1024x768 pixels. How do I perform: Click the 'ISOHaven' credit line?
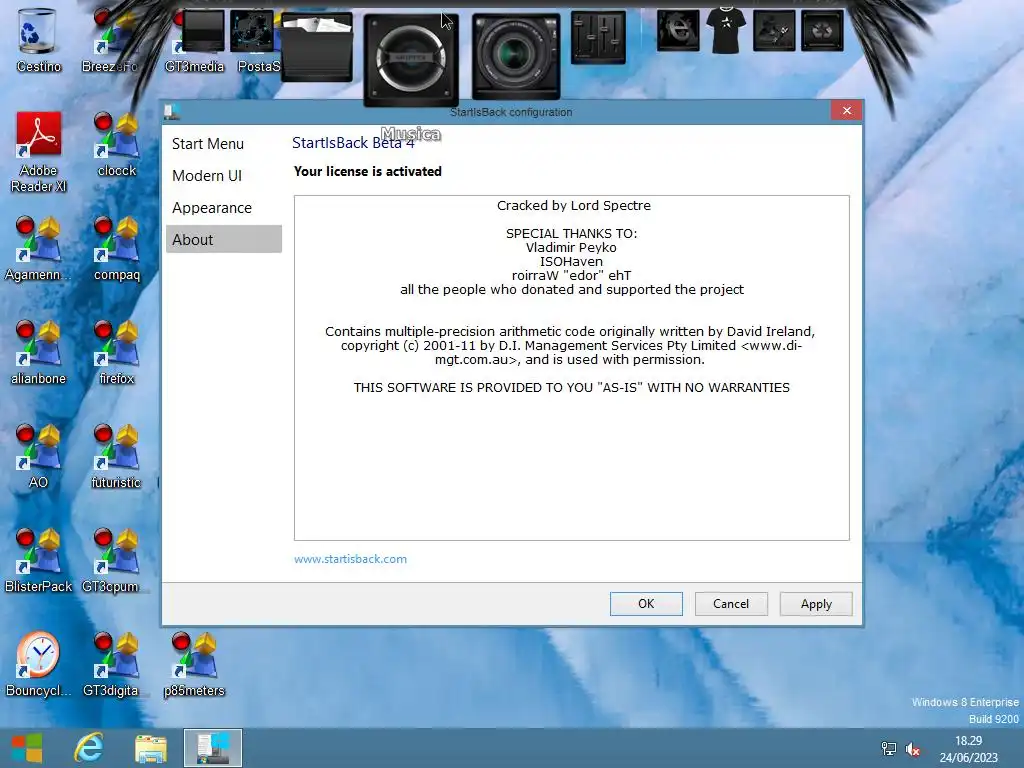click(571, 261)
